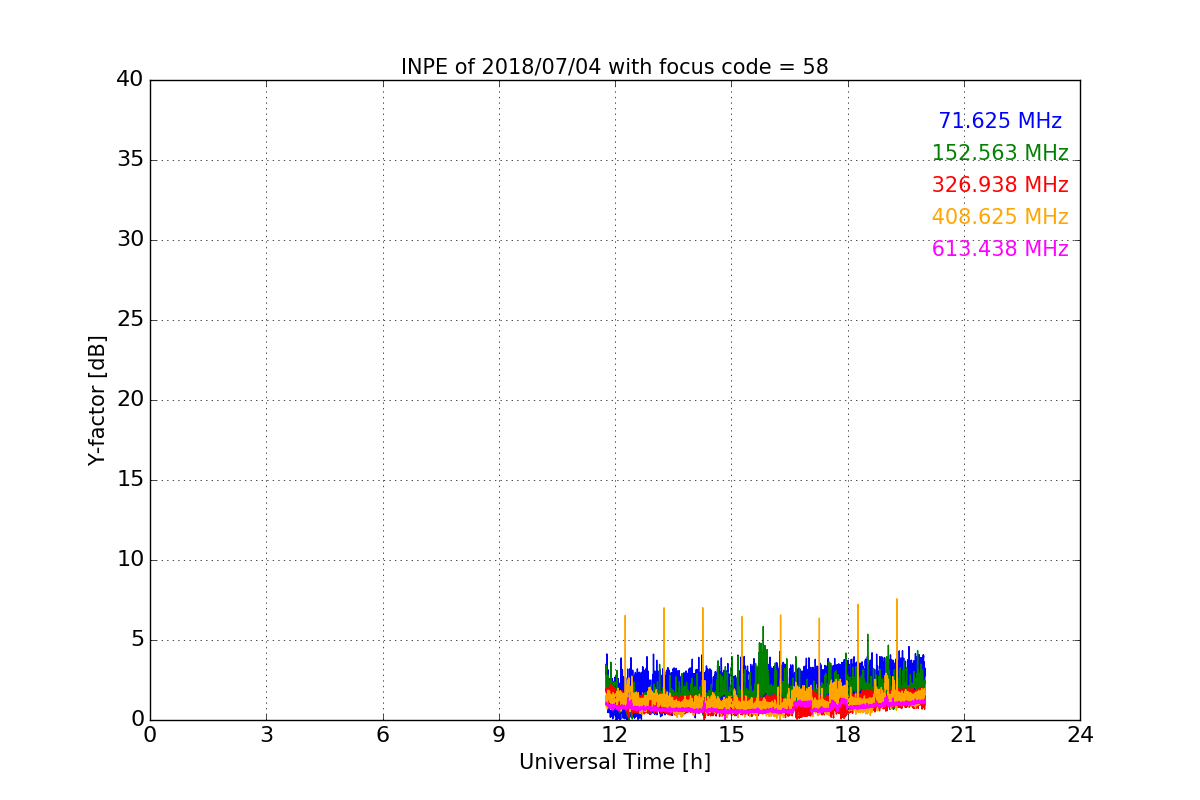The image size is (1200, 800).
Task: Select the red 326.938 MHz legend label
Action: [1000, 185]
